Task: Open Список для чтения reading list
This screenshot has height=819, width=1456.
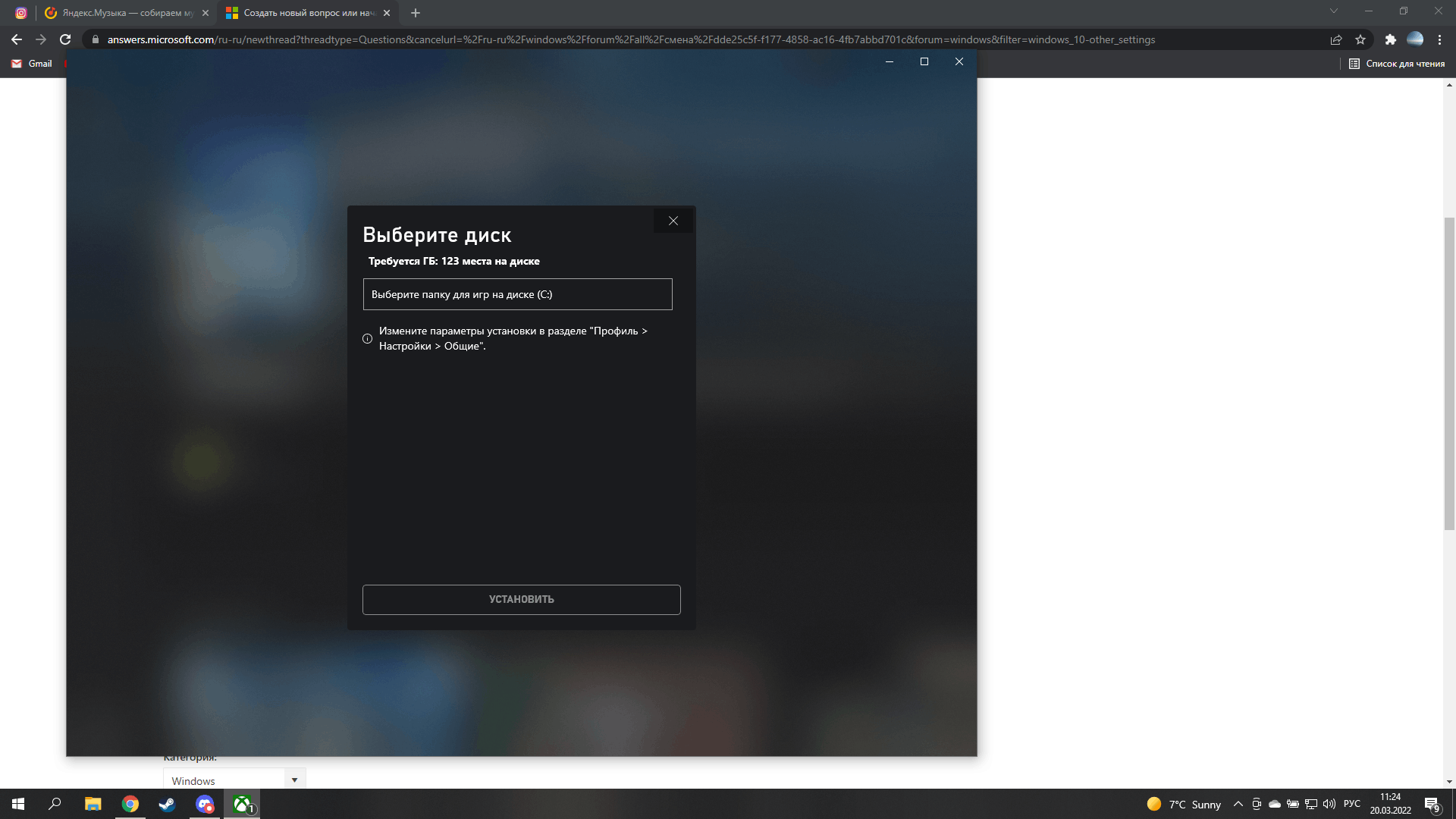Action: (x=1397, y=64)
